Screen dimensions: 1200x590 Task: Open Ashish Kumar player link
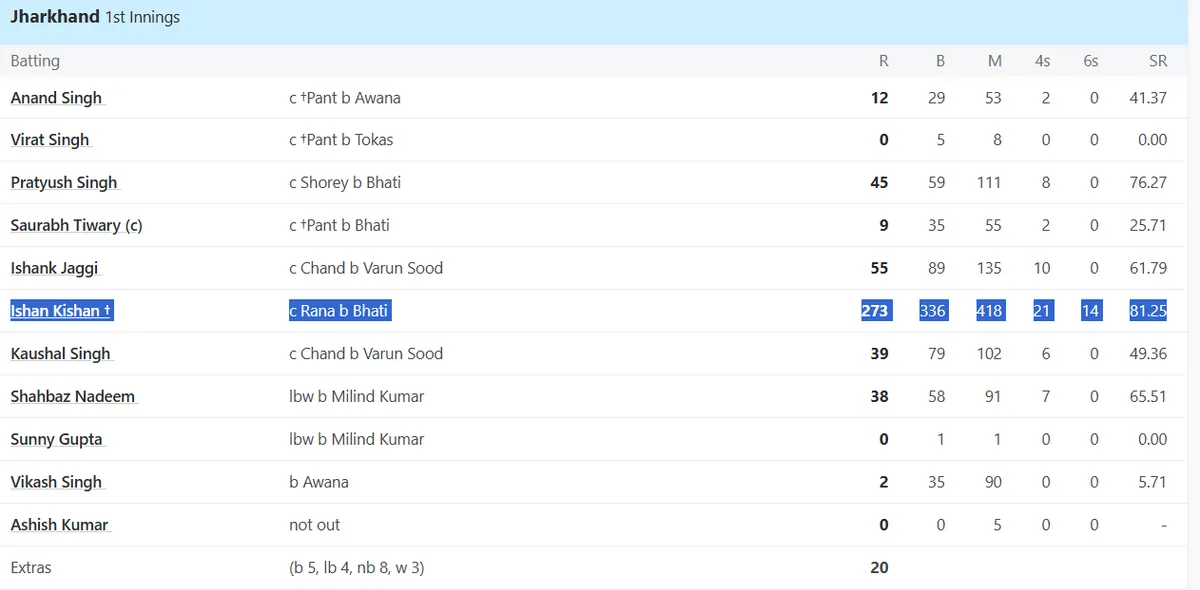pyautogui.click(x=60, y=525)
